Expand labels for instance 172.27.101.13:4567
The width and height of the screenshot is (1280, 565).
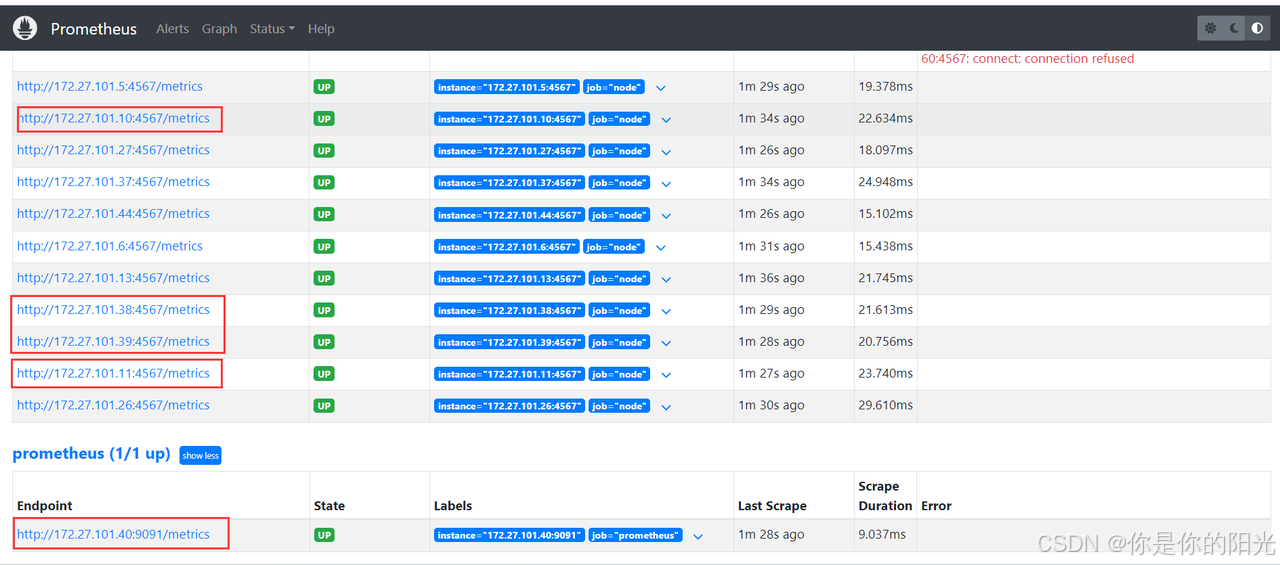666,280
